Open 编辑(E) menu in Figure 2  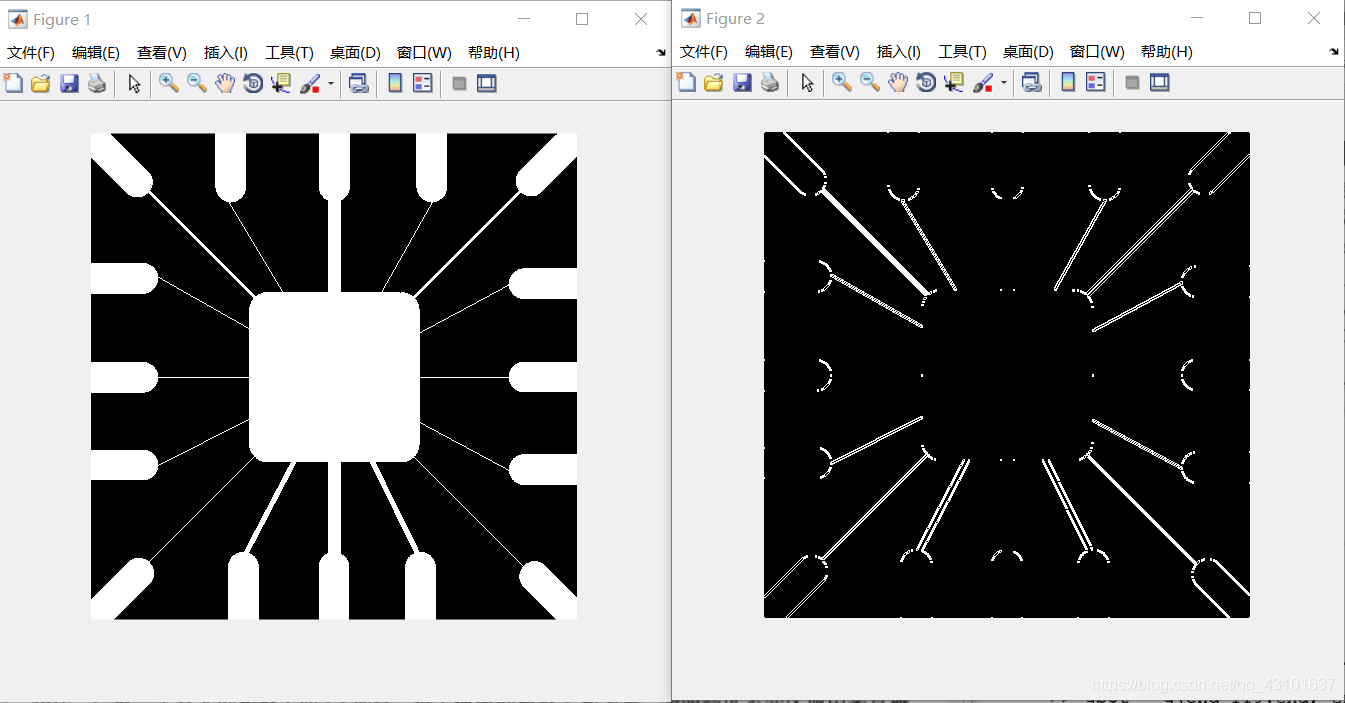click(x=769, y=52)
